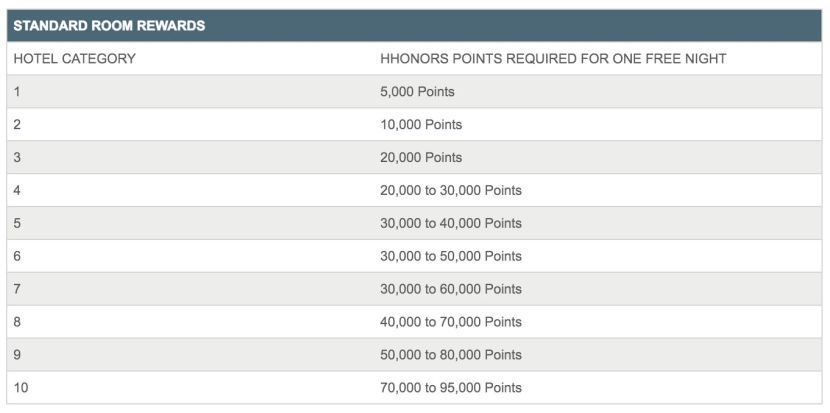Select hotel category number 10 cell

(x=21, y=388)
